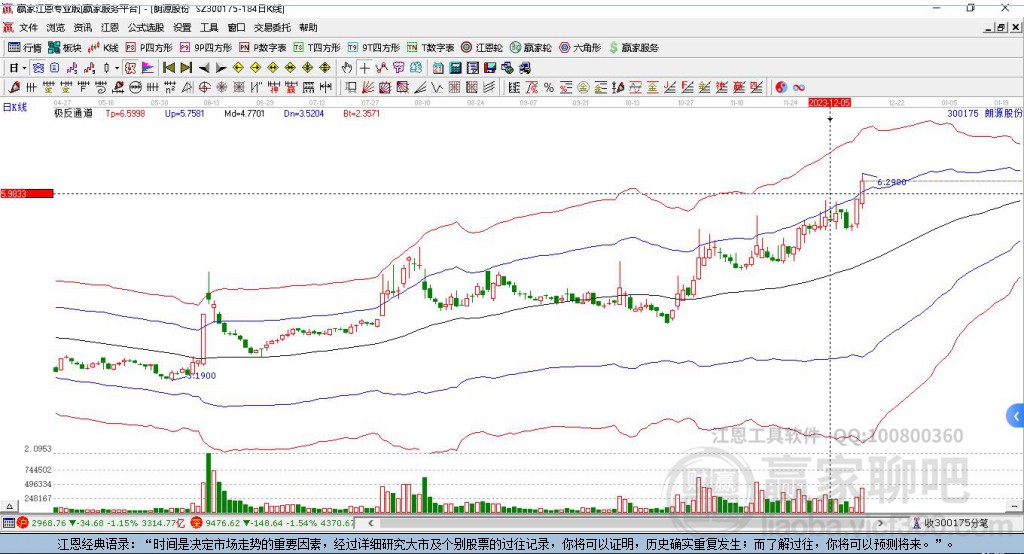This screenshot has width=1024, height=554.
Task: Move chart right with black right arrow
Action: 221,68
